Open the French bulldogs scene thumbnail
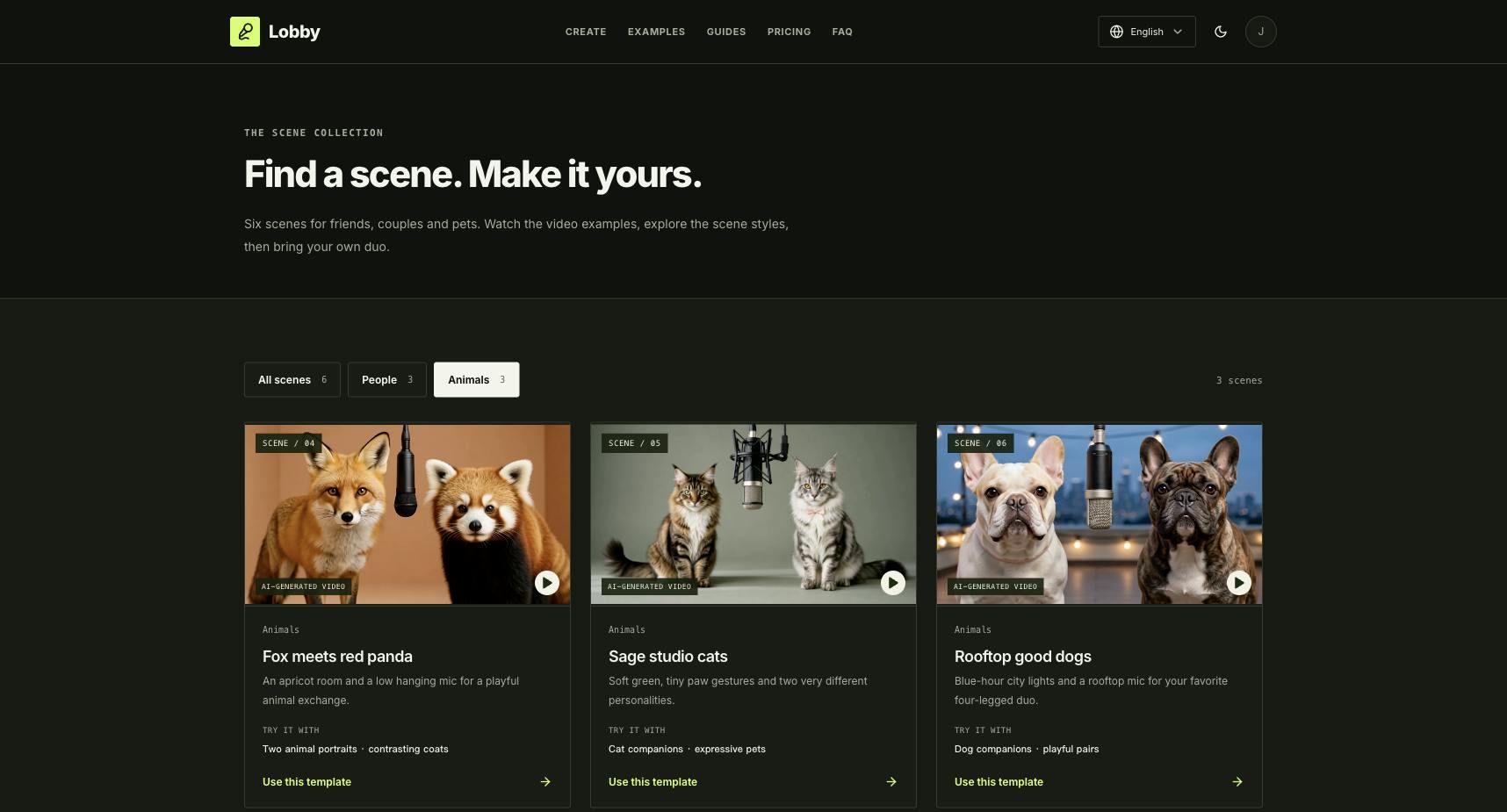1507x812 pixels. coord(1100,514)
